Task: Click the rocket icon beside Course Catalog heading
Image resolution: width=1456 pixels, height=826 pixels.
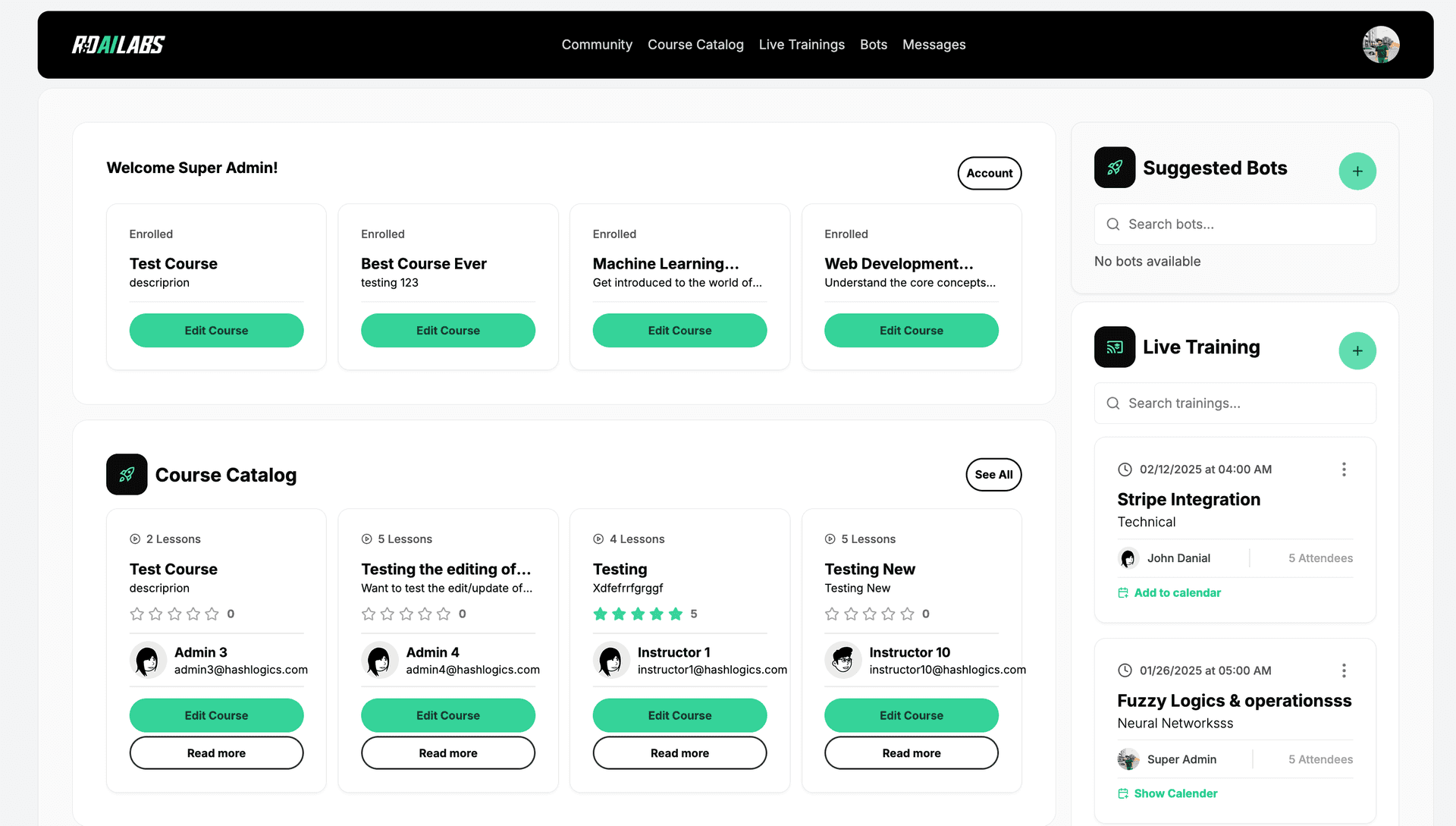Action: pos(127,475)
